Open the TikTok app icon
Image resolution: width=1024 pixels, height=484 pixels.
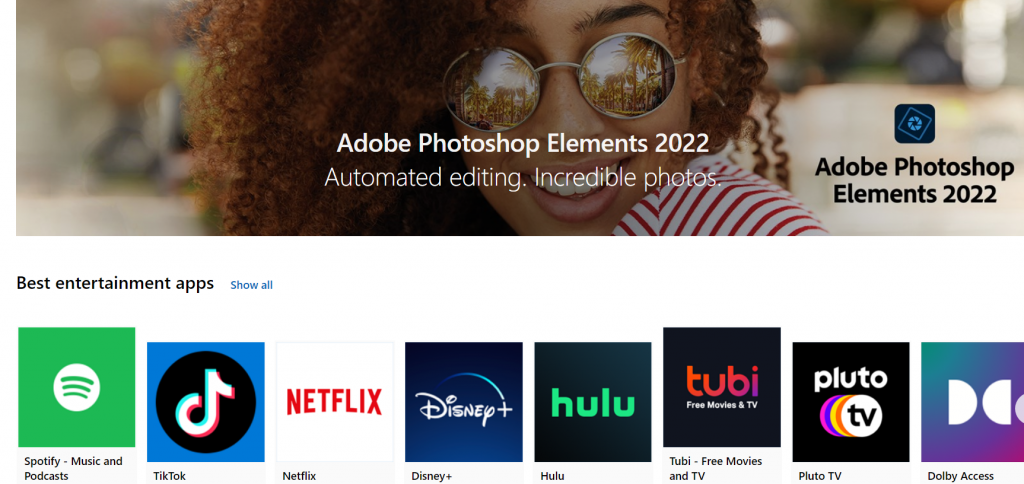coord(206,402)
